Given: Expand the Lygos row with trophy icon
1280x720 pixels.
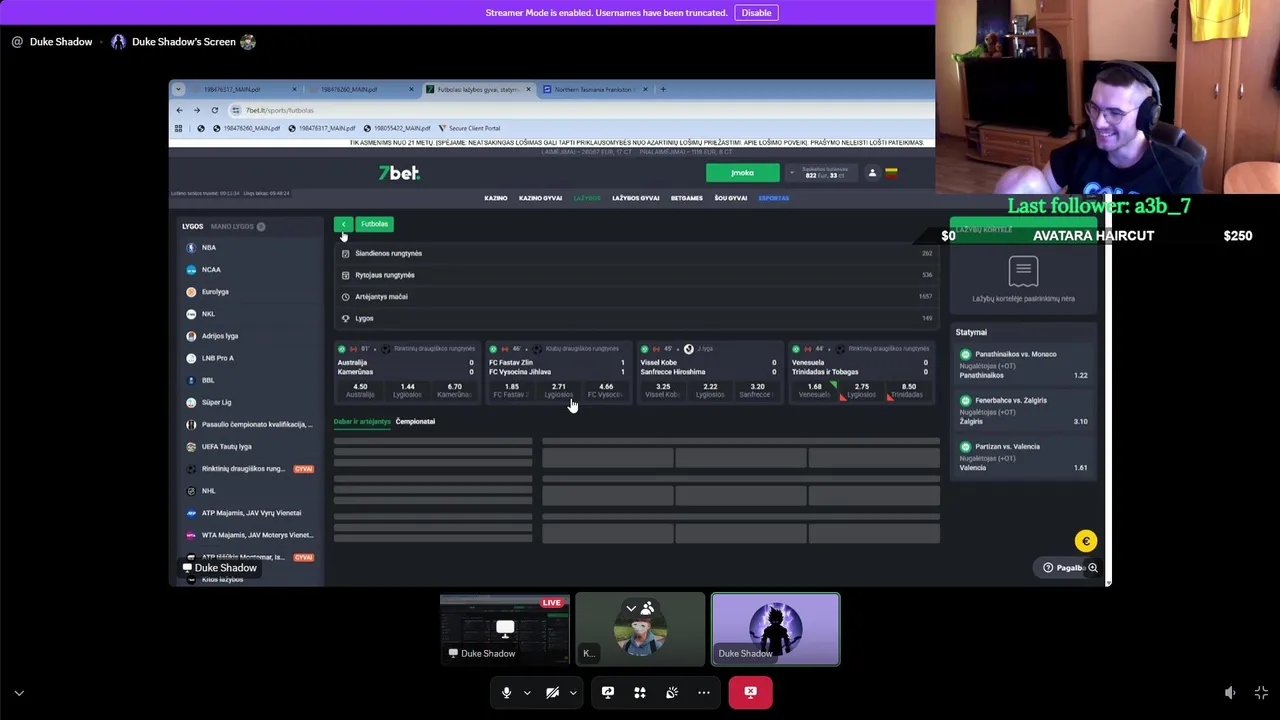Looking at the screenshot, I should (636, 318).
